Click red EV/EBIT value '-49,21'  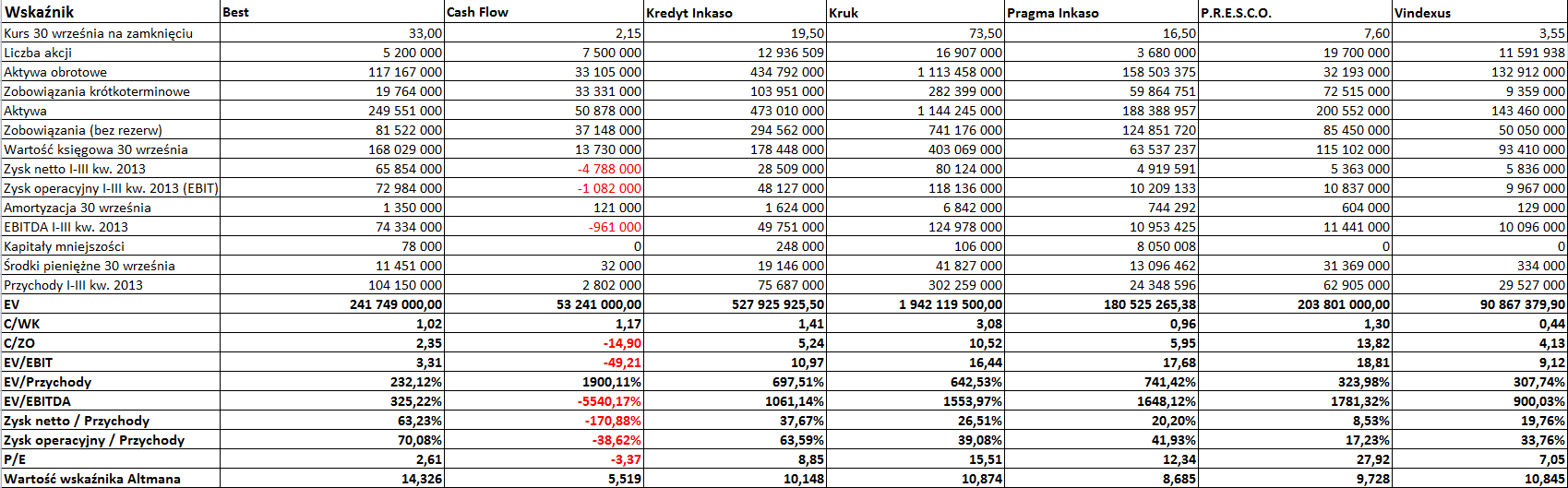click(621, 363)
